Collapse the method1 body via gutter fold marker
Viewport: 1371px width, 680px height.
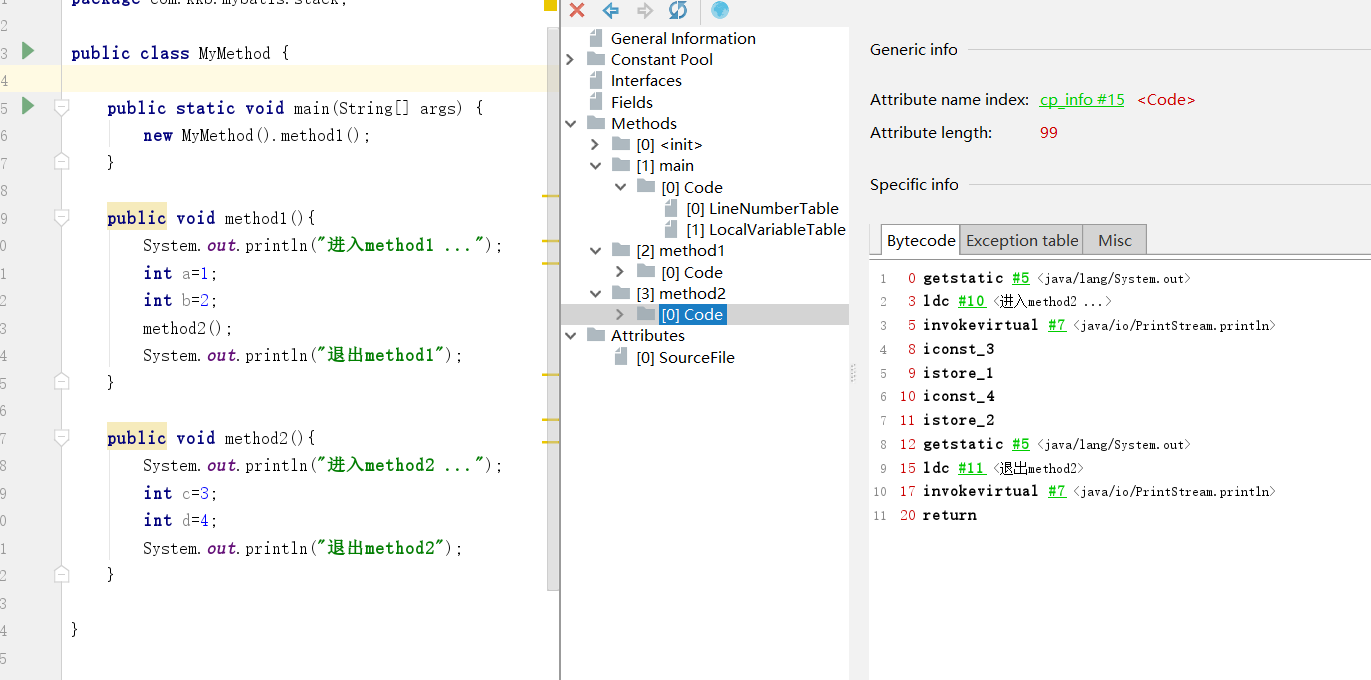pyautogui.click(x=61, y=216)
